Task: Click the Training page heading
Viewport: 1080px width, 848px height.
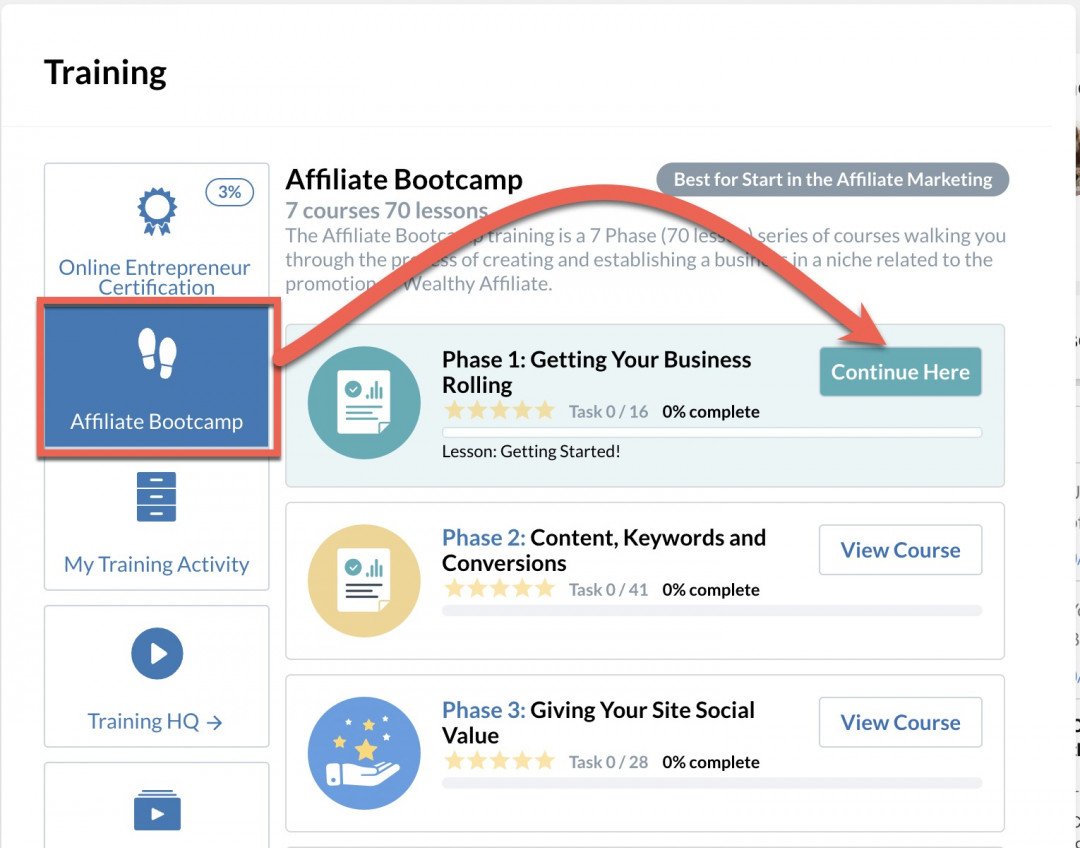Action: click(x=105, y=73)
